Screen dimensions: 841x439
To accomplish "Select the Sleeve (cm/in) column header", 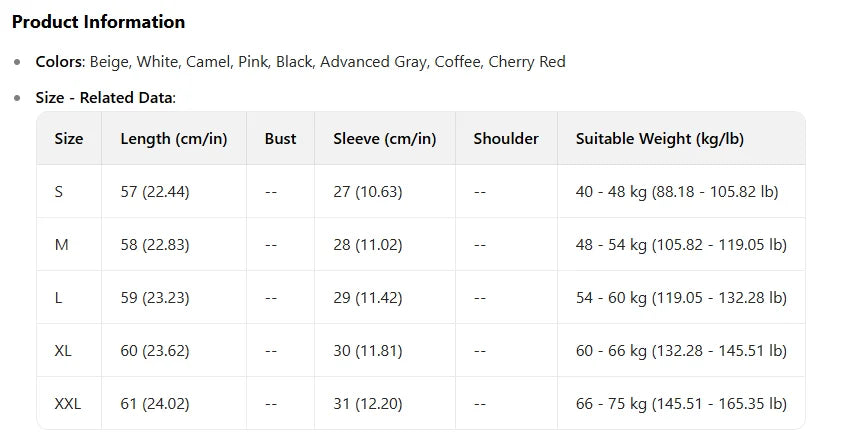I will click(x=385, y=139).
